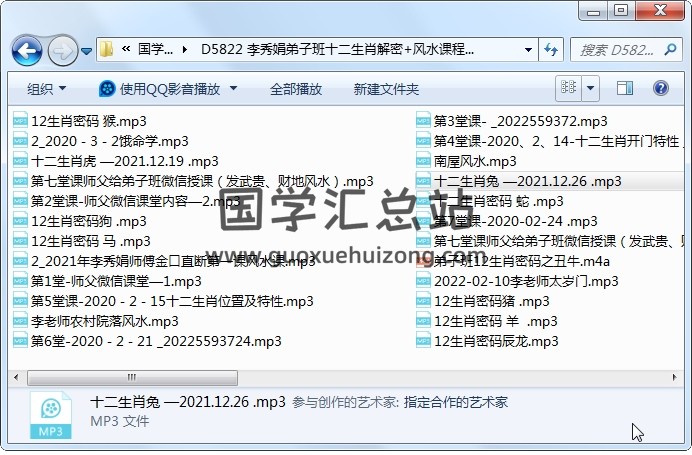Select file 12生肖密码猪 .mp3
Viewport: 692px width, 455px height.
pos(492,301)
